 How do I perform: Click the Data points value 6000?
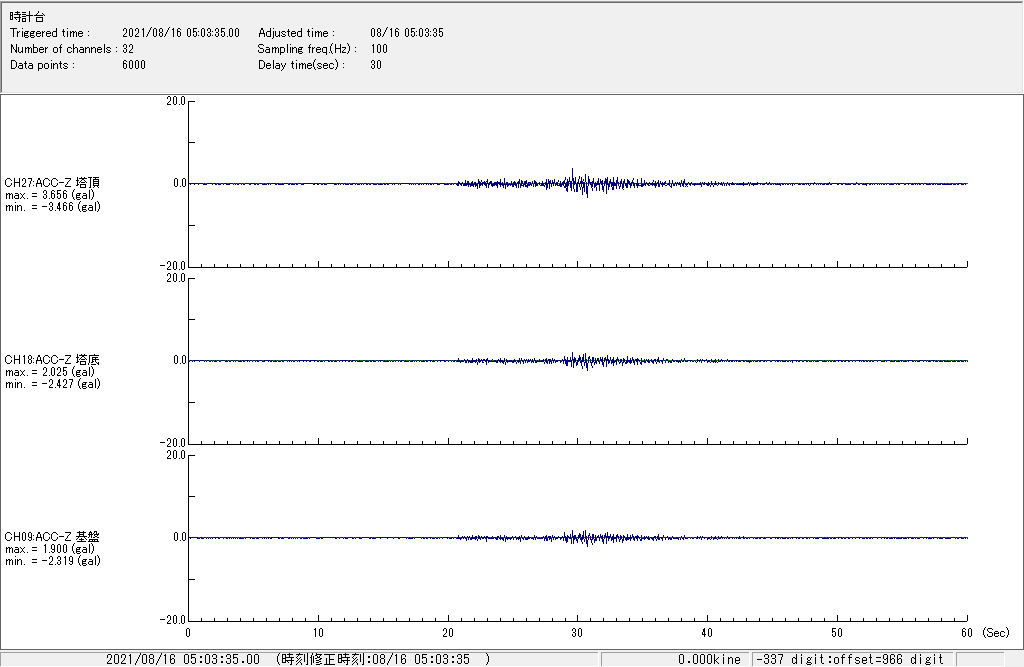click(x=134, y=65)
